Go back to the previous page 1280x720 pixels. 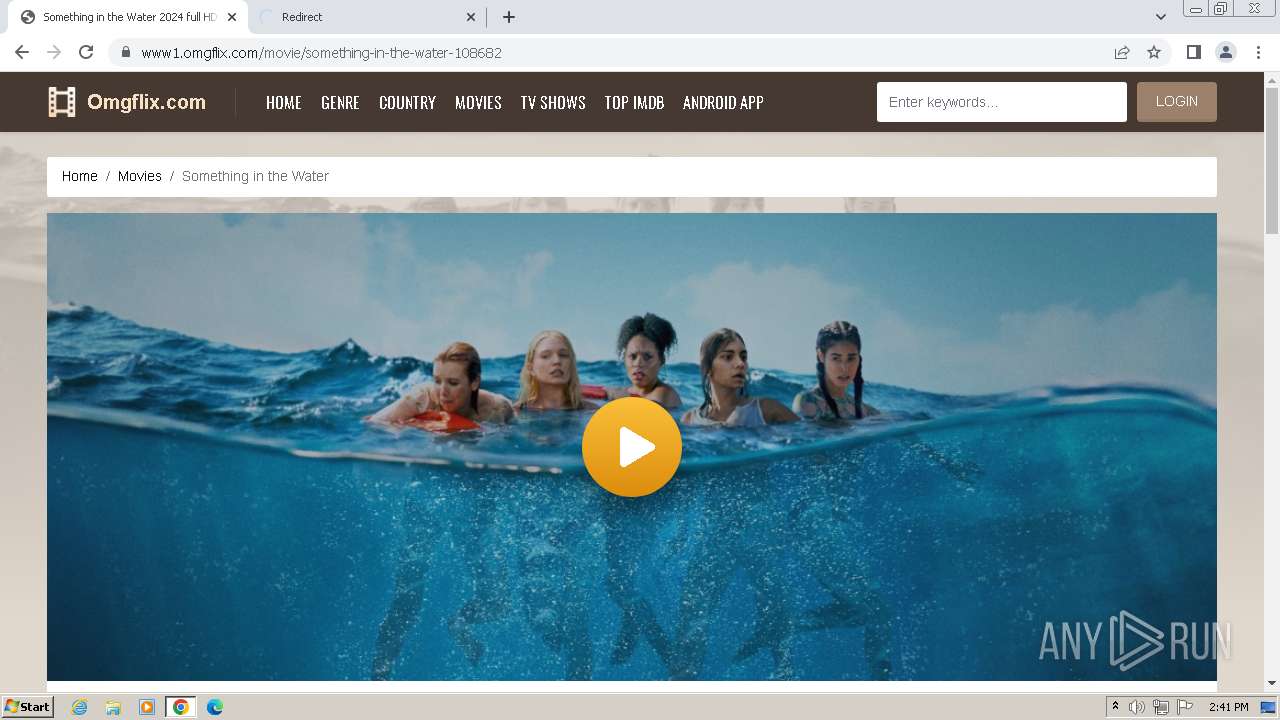click(22, 52)
